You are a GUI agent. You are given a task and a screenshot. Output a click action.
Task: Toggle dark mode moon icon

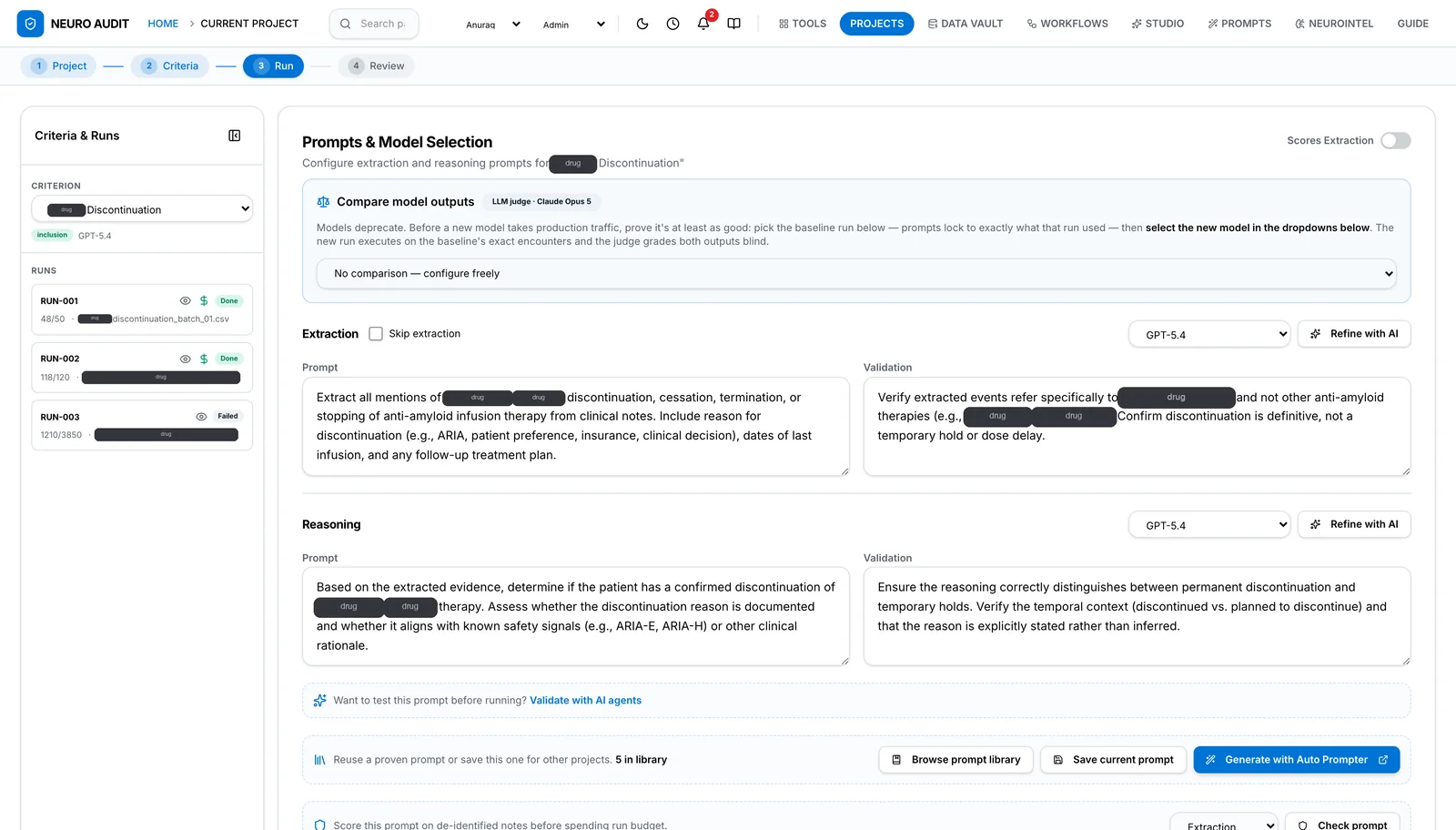click(642, 24)
